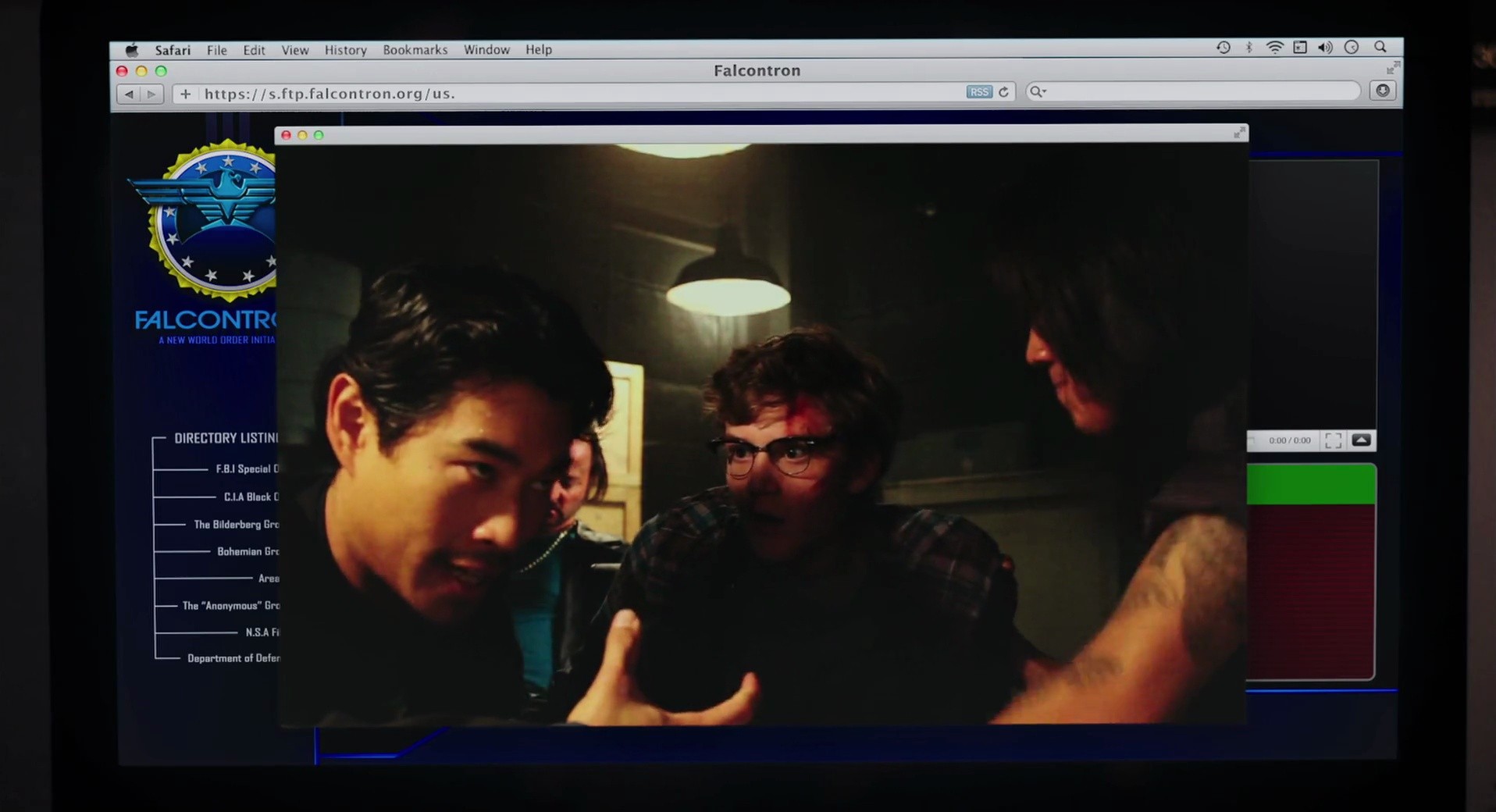
Task: Click the clock icon in menu bar
Action: click(x=1352, y=48)
